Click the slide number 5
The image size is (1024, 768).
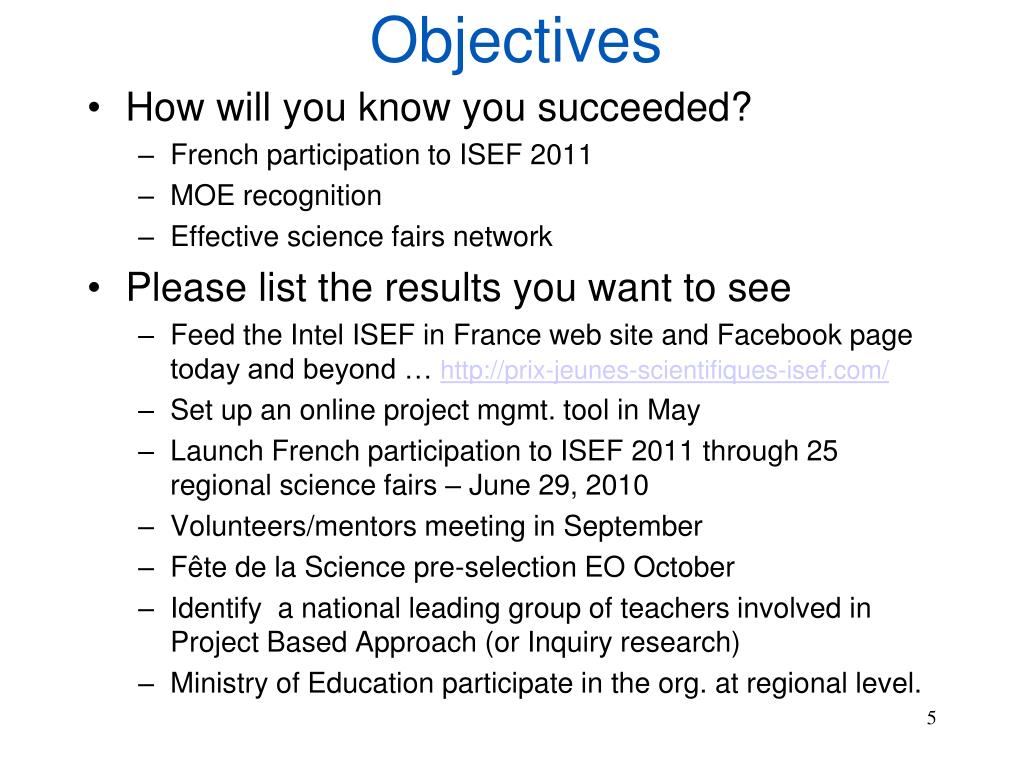[x=931, y=719]
